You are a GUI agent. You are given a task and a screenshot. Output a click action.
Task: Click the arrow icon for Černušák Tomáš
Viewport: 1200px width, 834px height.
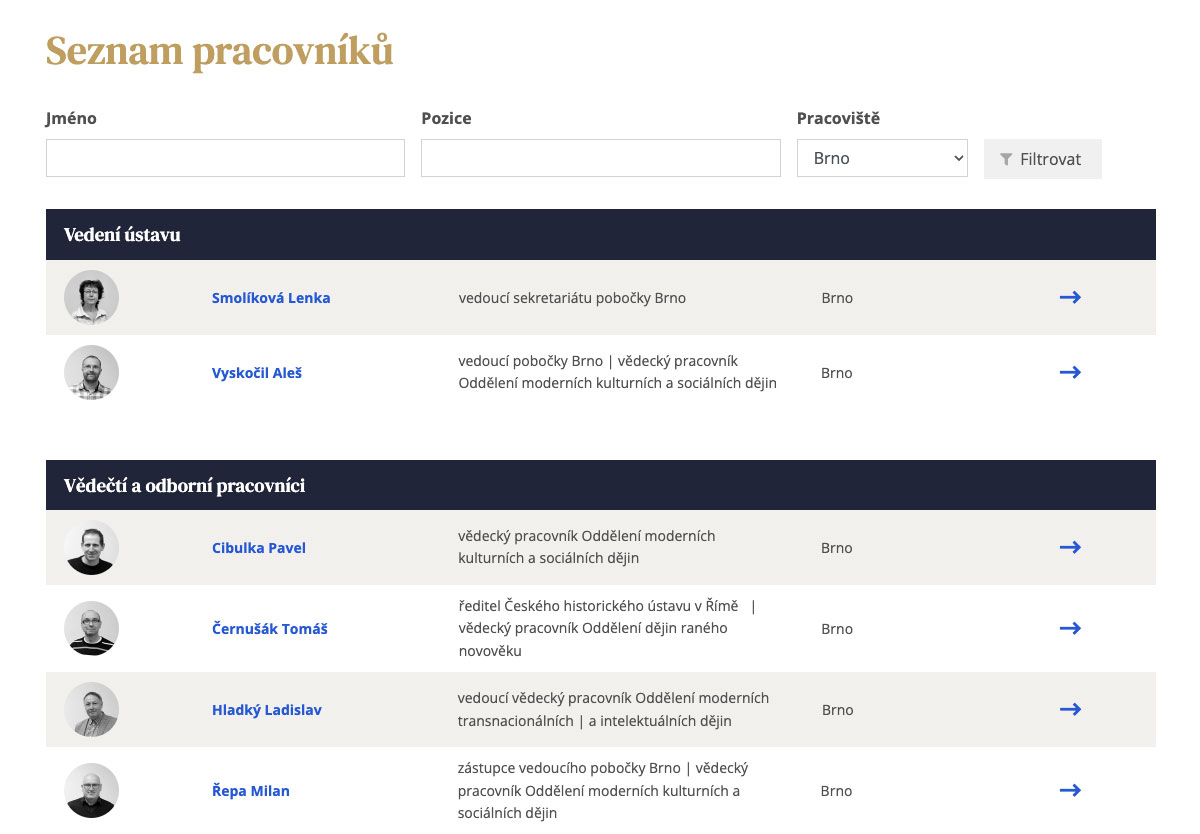click(x=1070, y=628)
